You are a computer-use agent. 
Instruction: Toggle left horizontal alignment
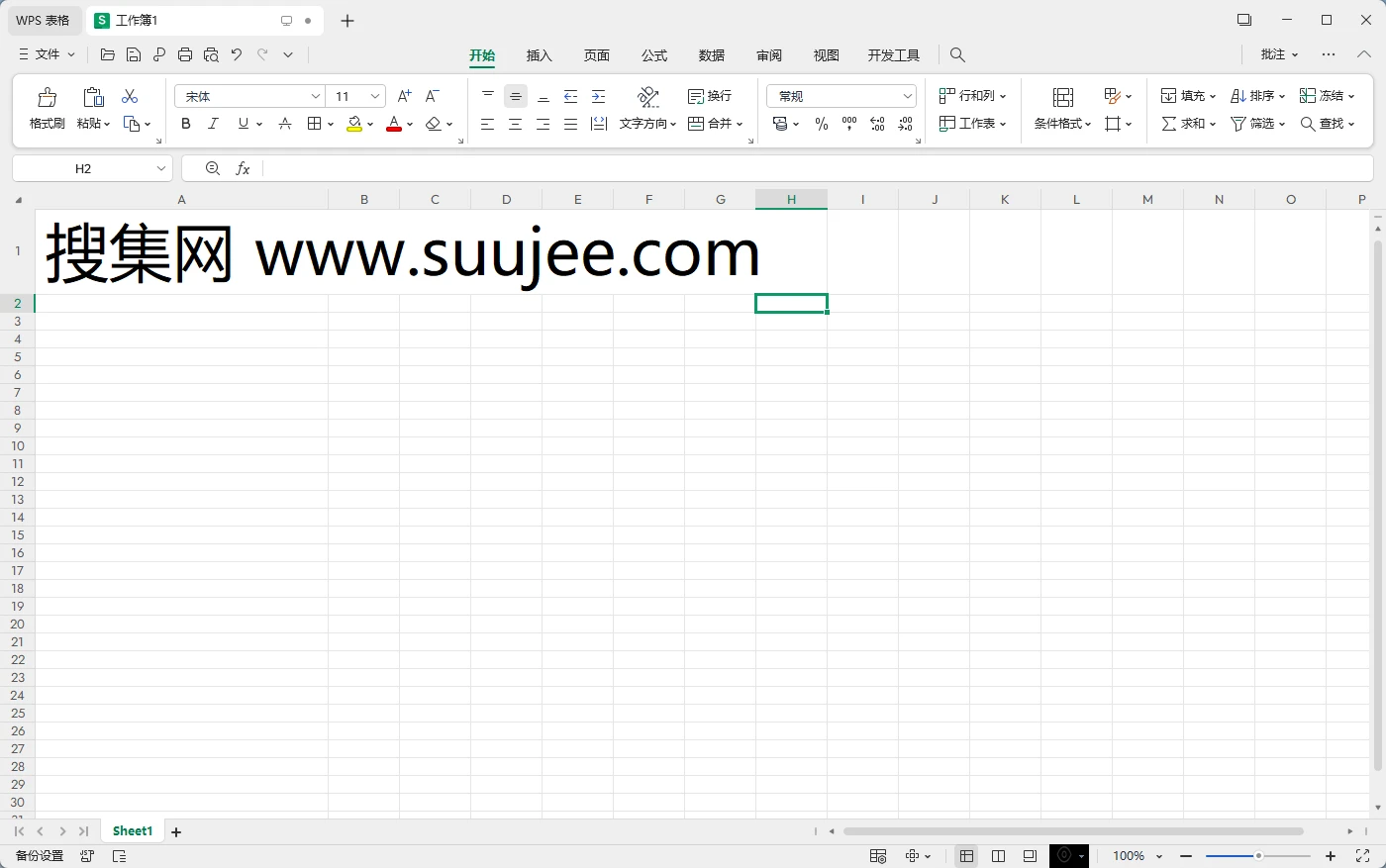(x=487, y=124)
